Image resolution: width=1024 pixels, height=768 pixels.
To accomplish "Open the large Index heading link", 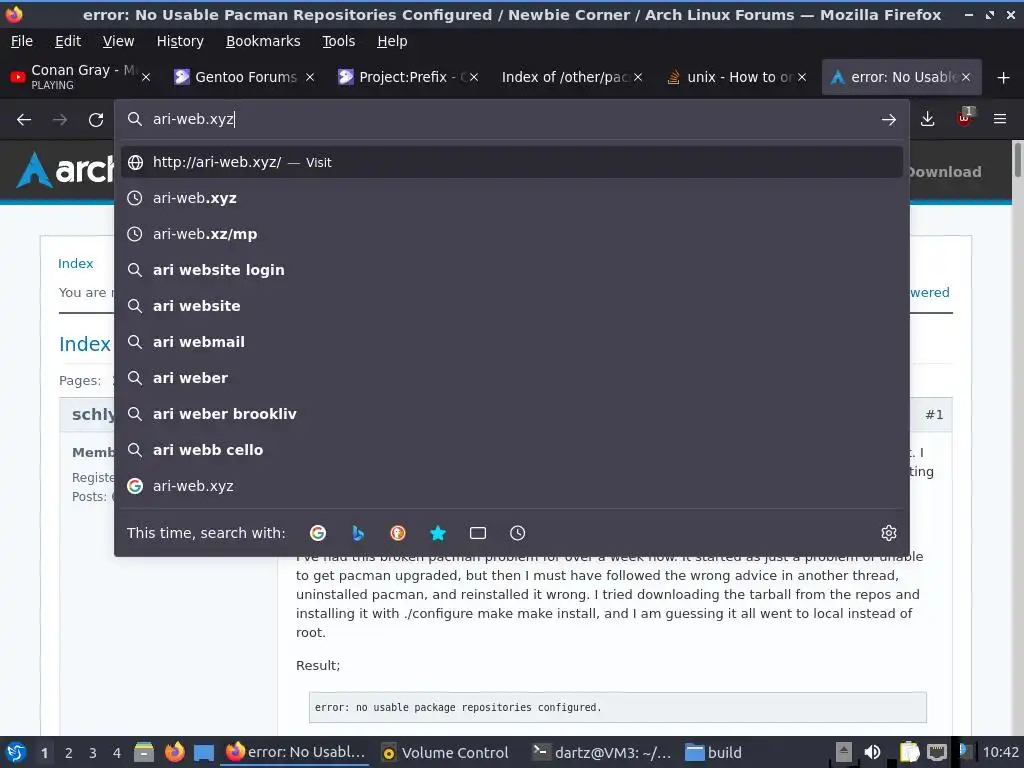I will tap(85, 344).
